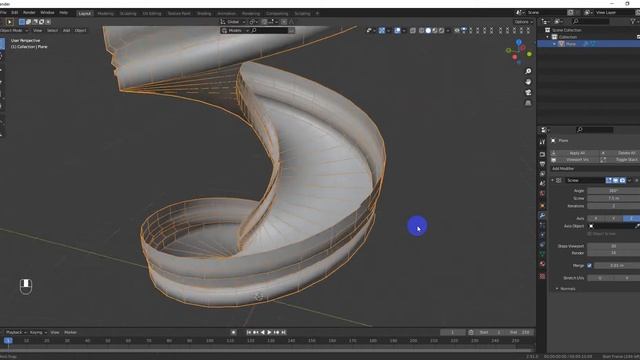Image resolution: width=640 pixels, height=360 pixels.
Task: Open Screw modifier extra options arrow
Action: tap(629, 180)
